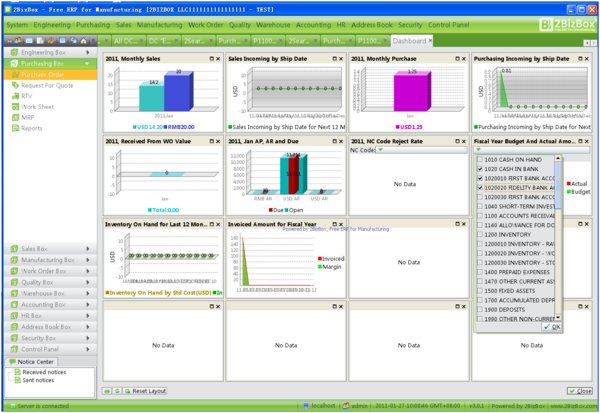The width and height of the screenshot is (600, 413).
Task: Click the 2BizBox logo
Action: 567,24
